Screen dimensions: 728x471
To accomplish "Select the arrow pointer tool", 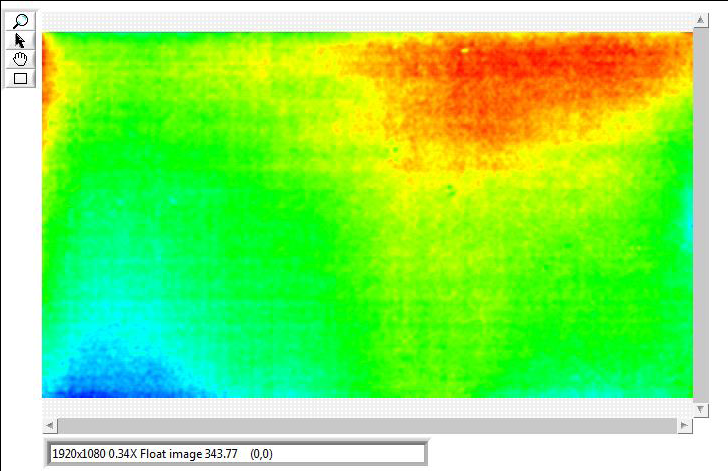I will 20,40.
